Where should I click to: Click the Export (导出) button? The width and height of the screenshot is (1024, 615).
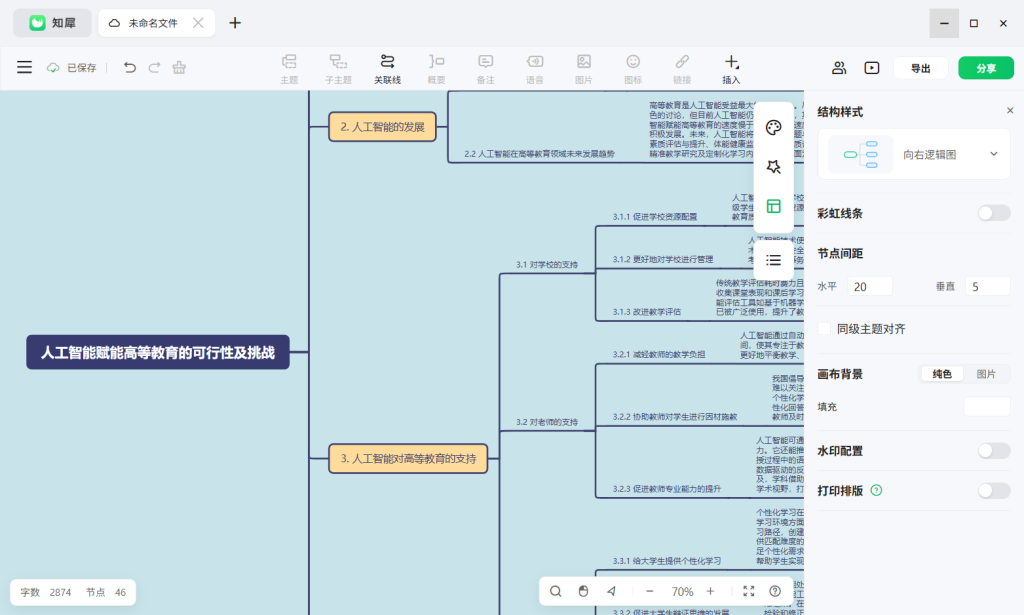(921, 68)
